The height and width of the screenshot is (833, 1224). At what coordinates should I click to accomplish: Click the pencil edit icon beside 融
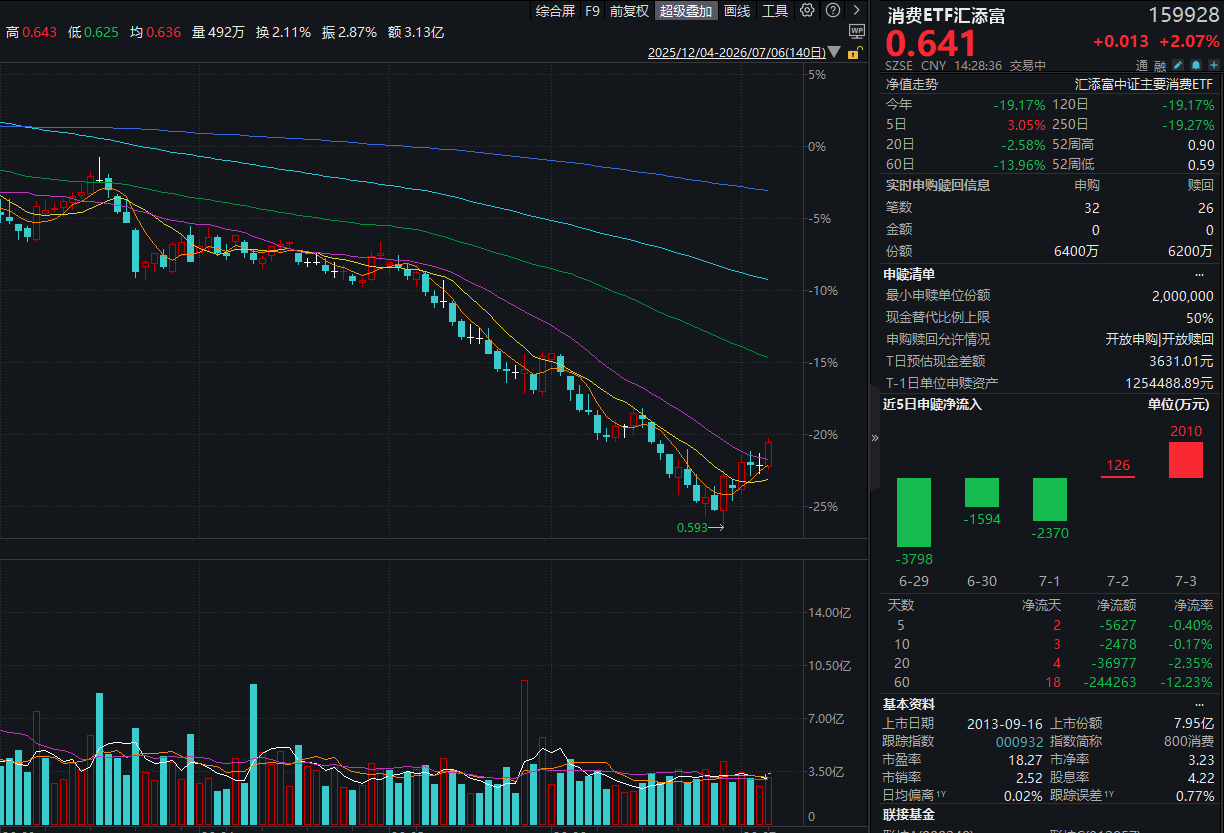tap(1178, 65)
